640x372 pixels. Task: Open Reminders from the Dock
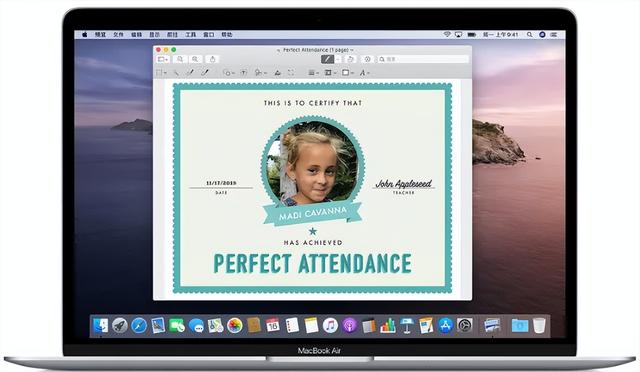(x=292, y=325)
